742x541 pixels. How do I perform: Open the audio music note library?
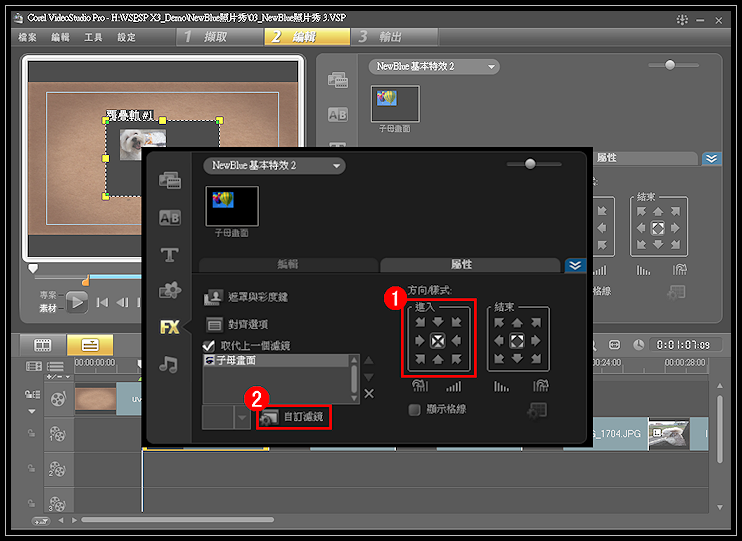[x=168, y=364]
